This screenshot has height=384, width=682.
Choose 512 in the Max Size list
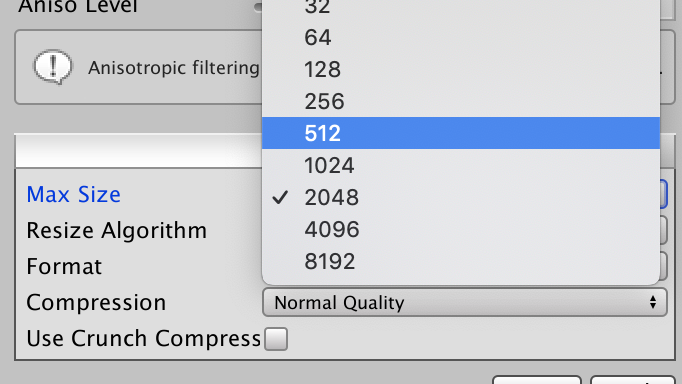click(x=461, y=133)
